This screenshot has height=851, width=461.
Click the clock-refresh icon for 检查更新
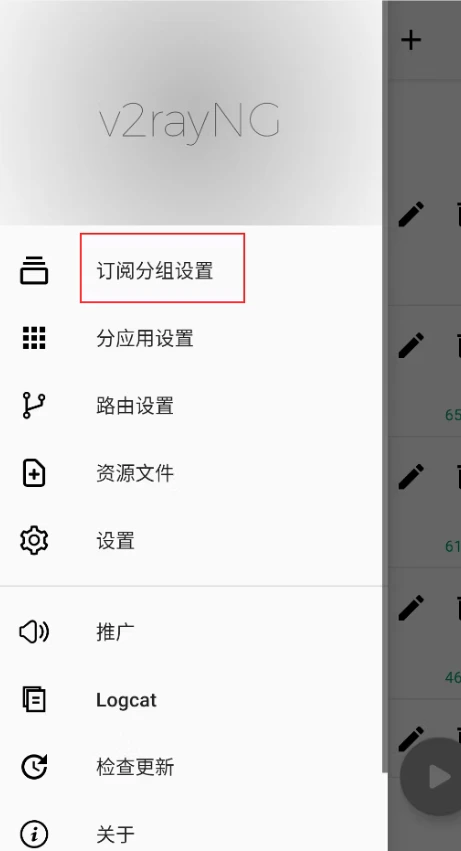click(34, 767)
